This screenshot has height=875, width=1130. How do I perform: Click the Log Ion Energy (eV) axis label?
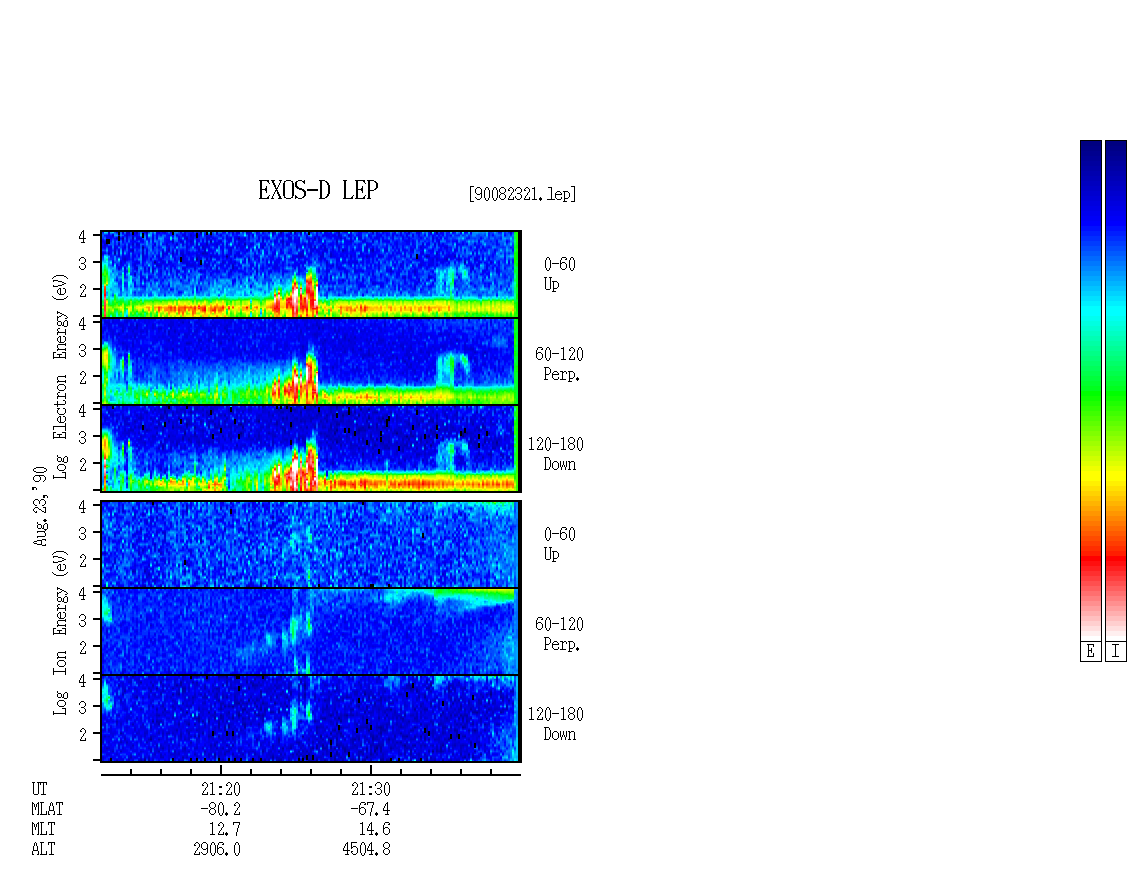[60, 633]
